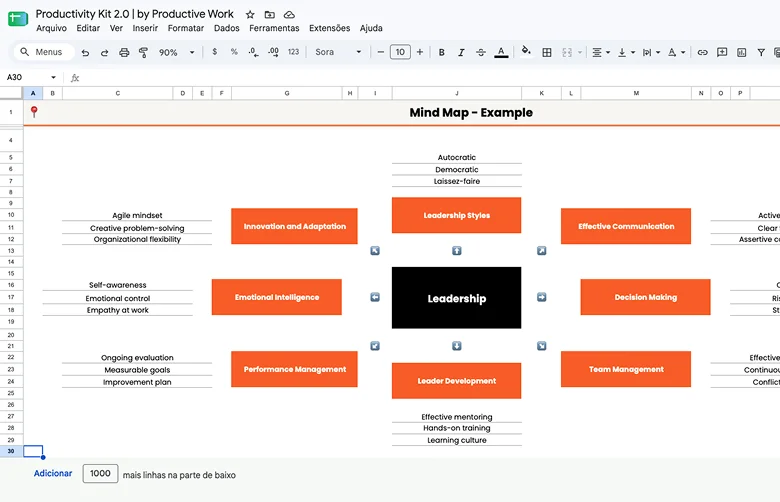Click the redo arrow icon
This screenshot has width=780, height=502.
pyautogui.click(x=104, y=52)
